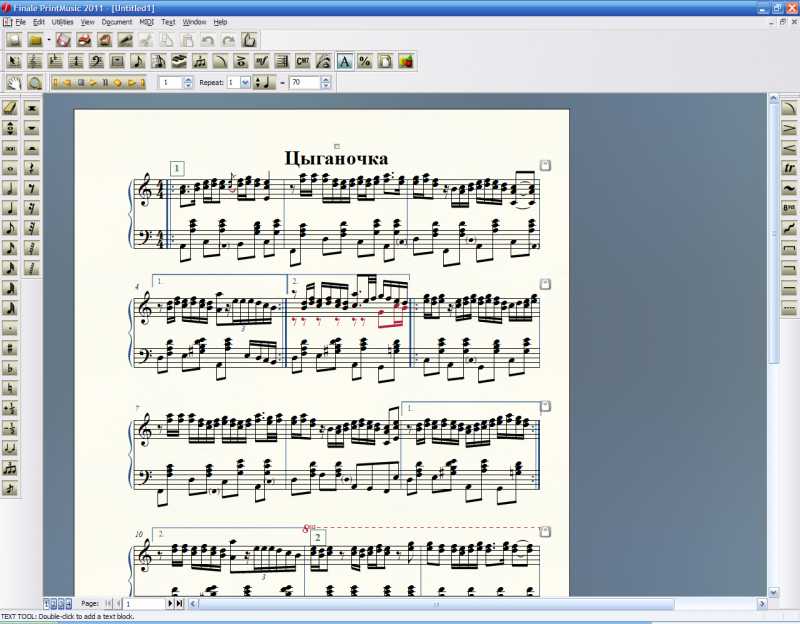Adjust the measure number stepper arrows
Viewport: 800px width, 624px height.
188,83
